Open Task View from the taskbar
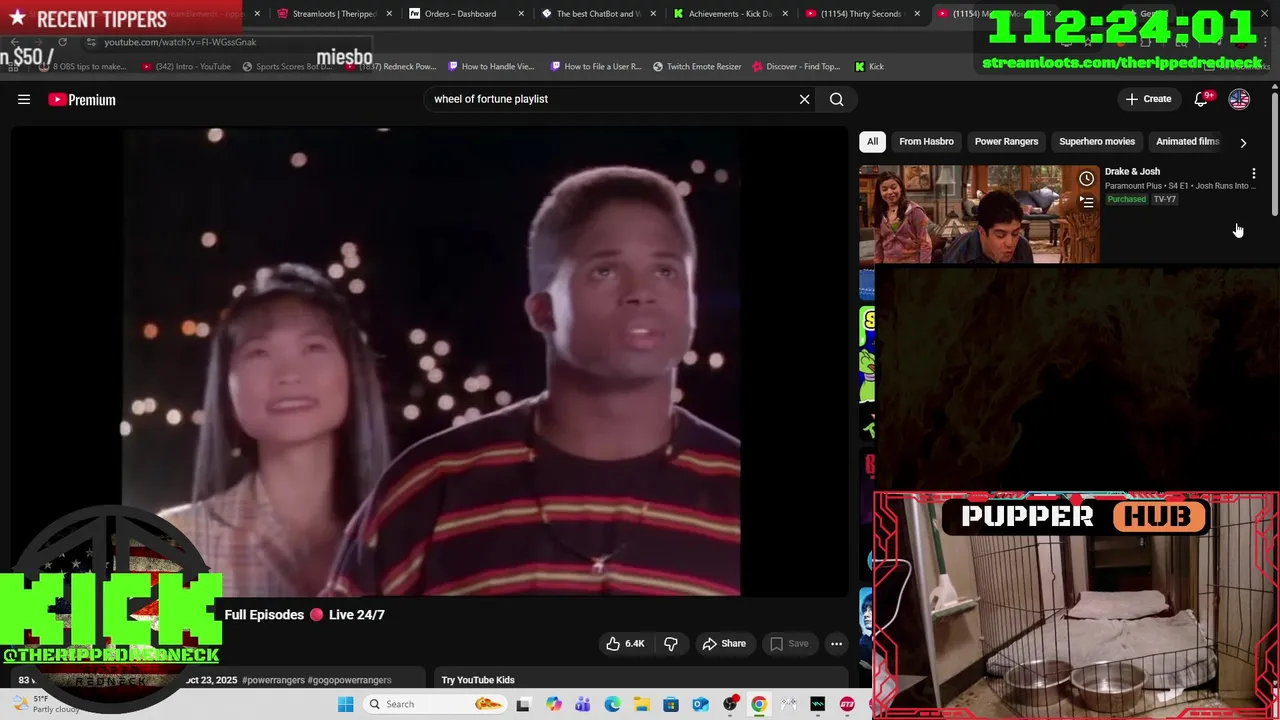1280x720 pixels. 523,704
